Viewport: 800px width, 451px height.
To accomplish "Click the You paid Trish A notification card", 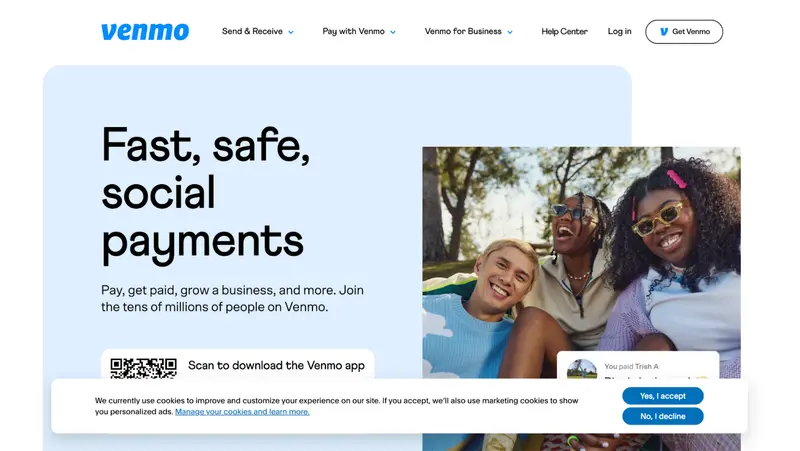I will tap(638, 365).
